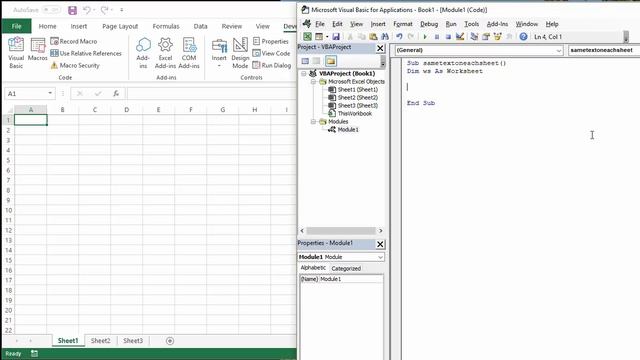Open the Run menu in VBA editor
640x360 pixels.
pos(451,24)
